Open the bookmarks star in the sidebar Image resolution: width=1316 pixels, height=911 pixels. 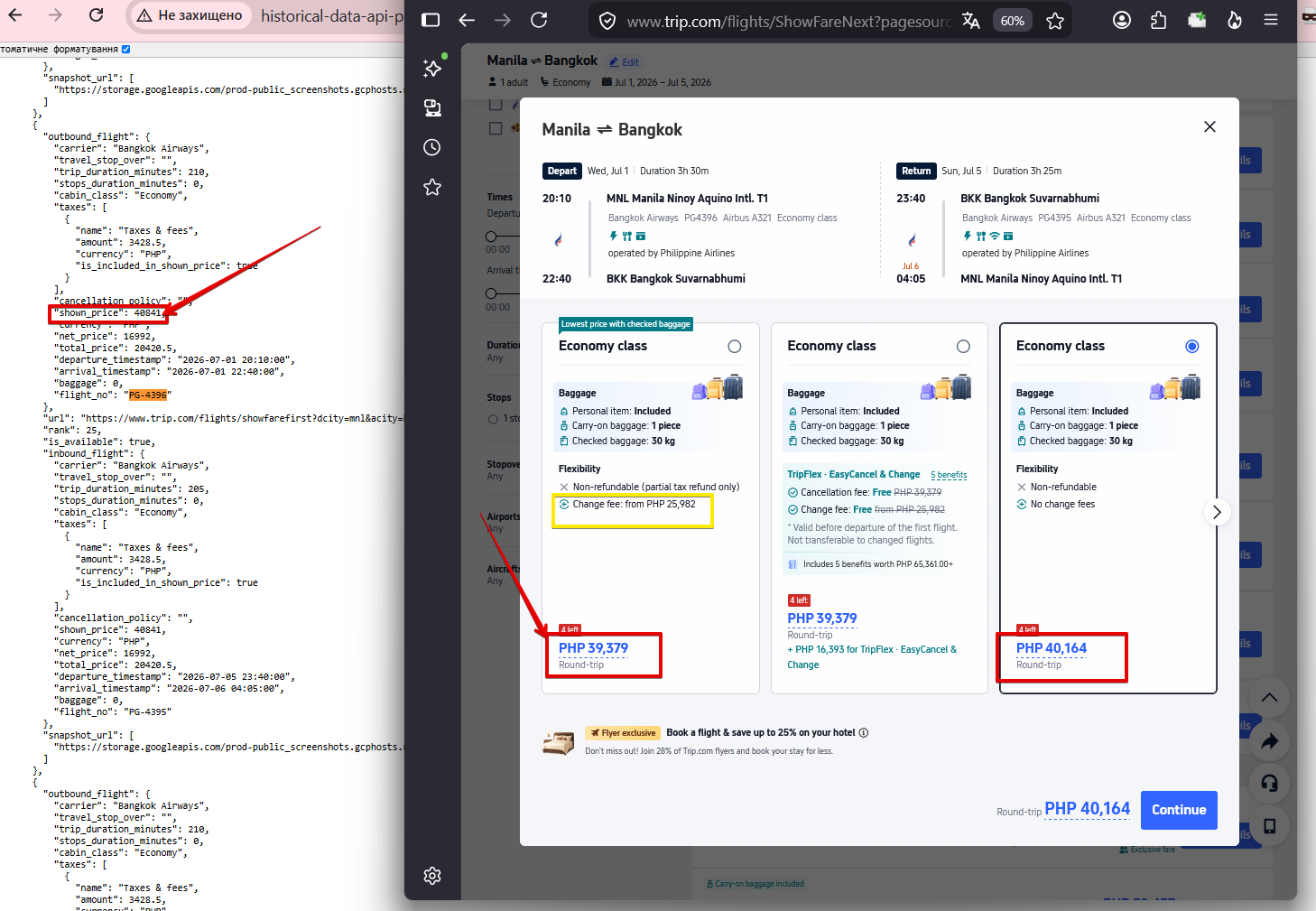coord(432,187)
